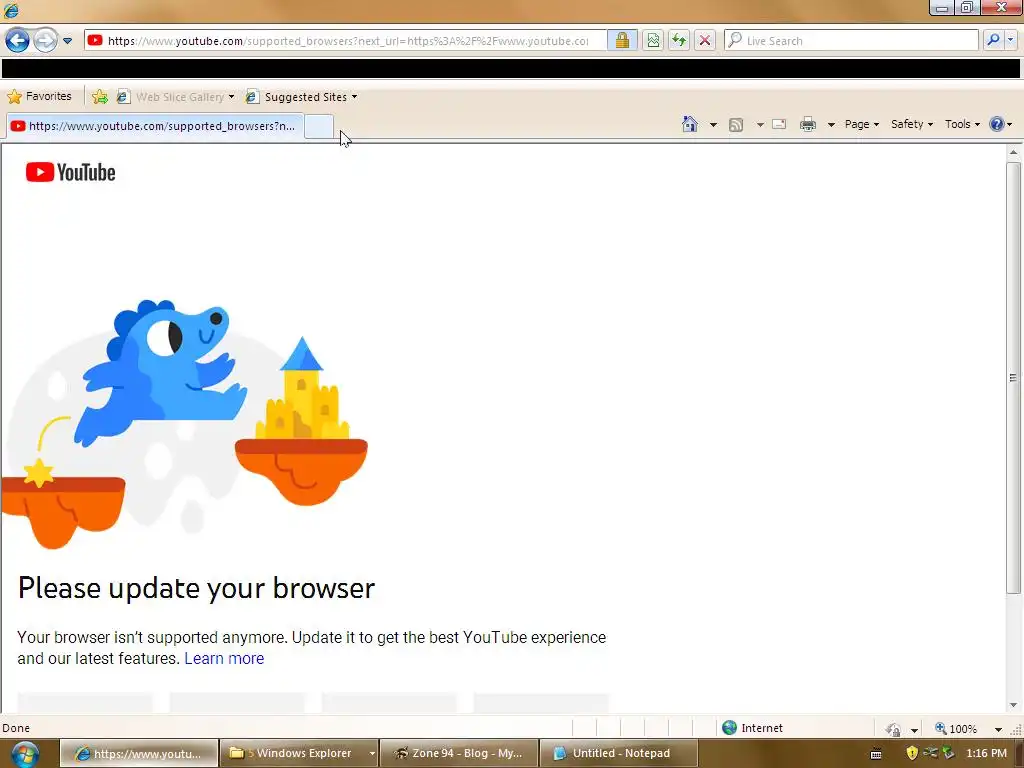
Task: Toggle Compatibility View broken-page icon
Action: tap(652, 40)
